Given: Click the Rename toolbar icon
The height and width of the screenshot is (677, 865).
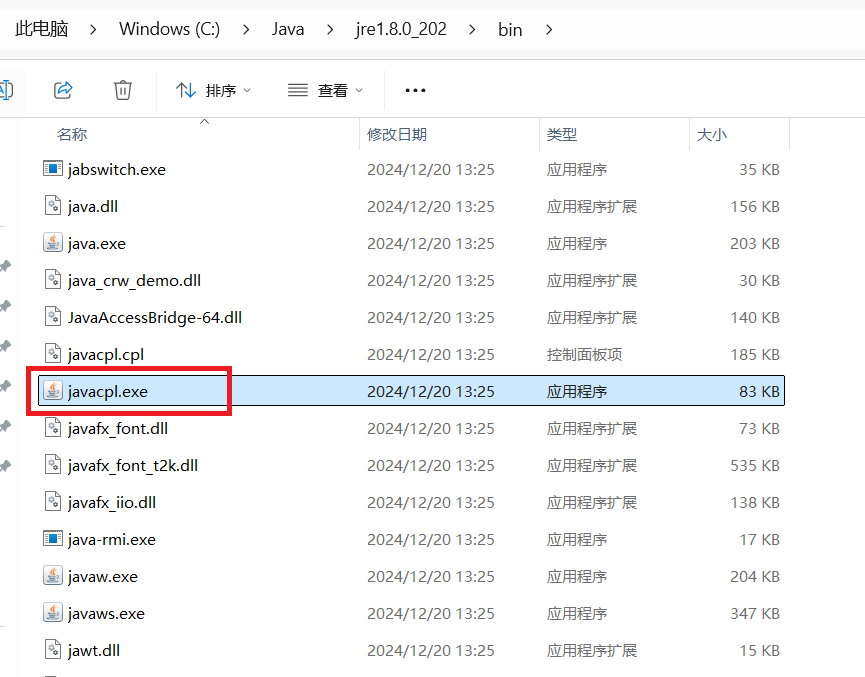Looking at the screenshot, I should (x=6, y=89).
